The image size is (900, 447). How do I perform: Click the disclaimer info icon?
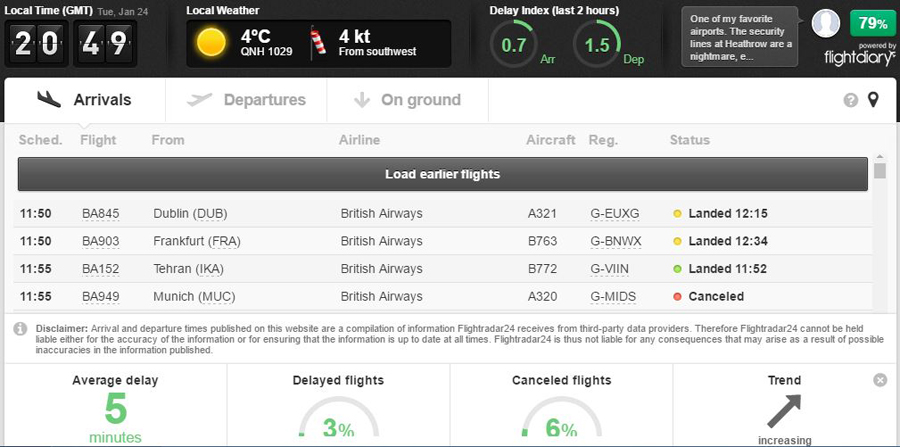pyautogui.click(x=20, y=329)
